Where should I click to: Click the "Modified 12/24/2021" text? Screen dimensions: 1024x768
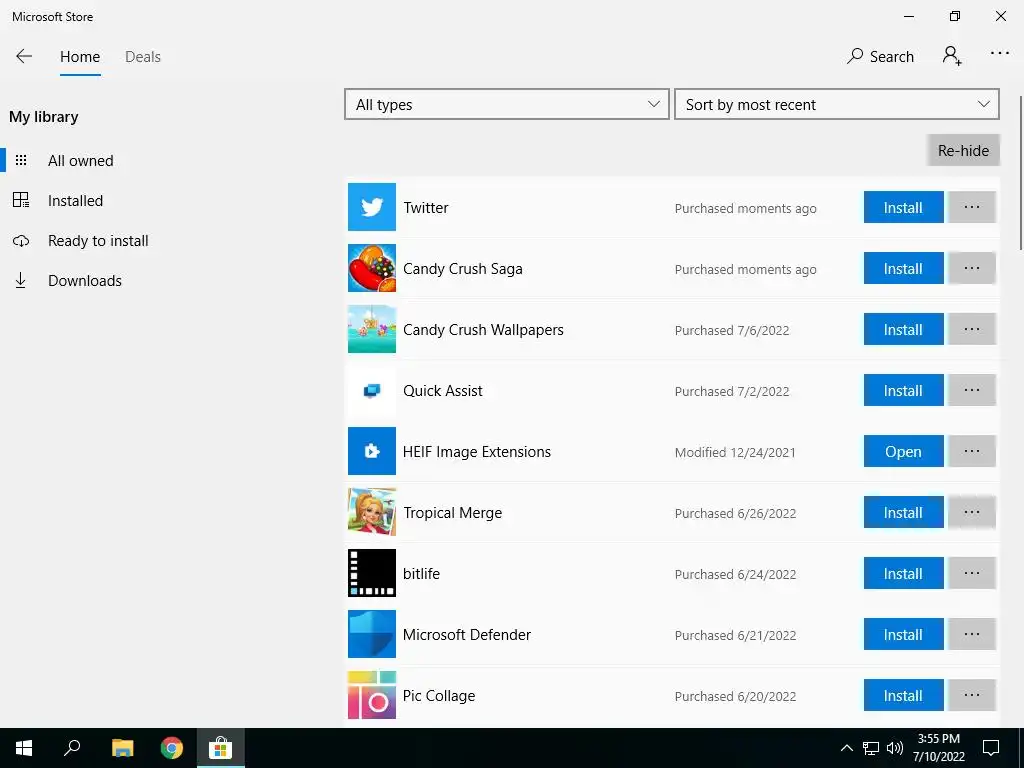click(735, 452)
